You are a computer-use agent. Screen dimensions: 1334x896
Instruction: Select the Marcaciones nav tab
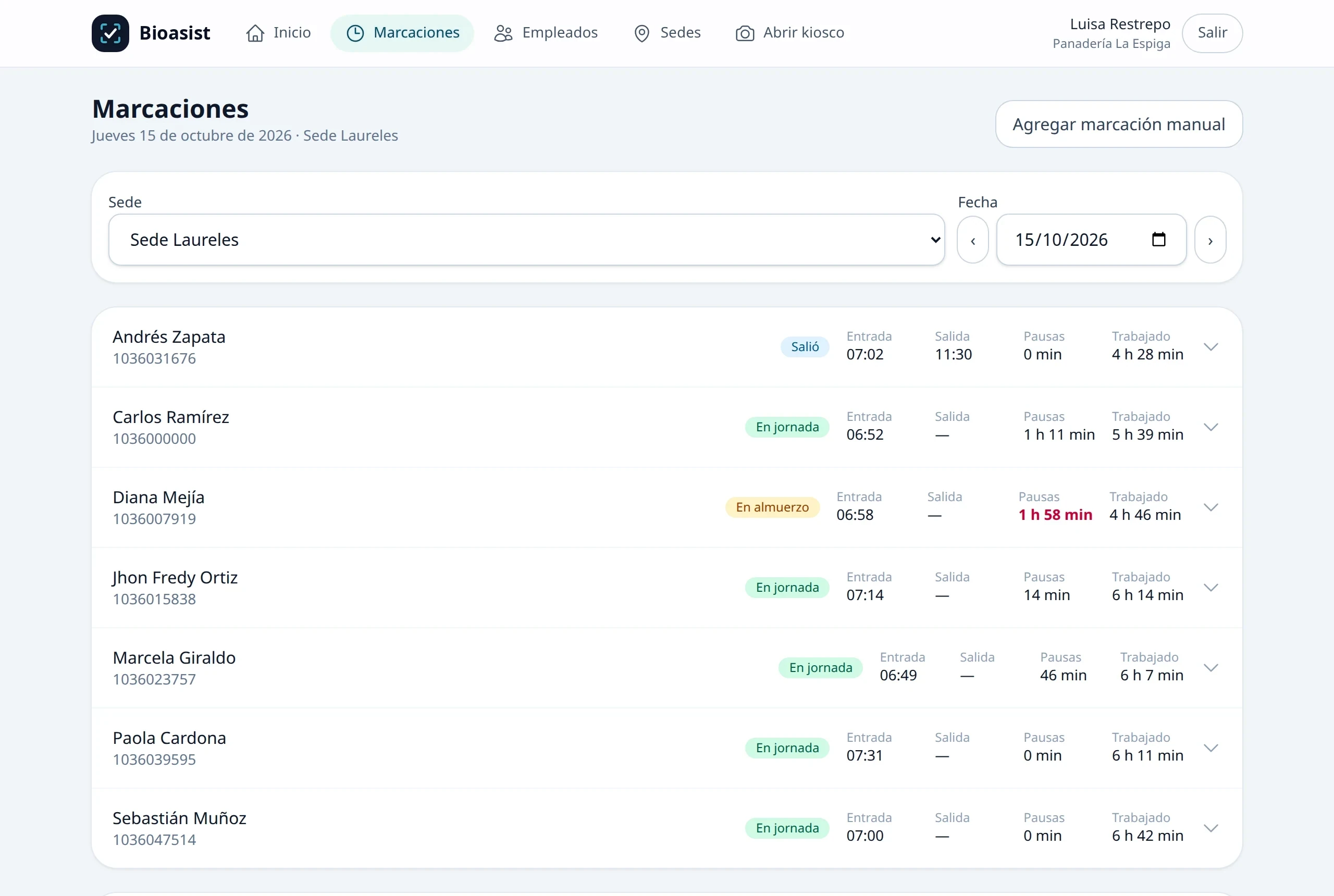pos(402,33)
